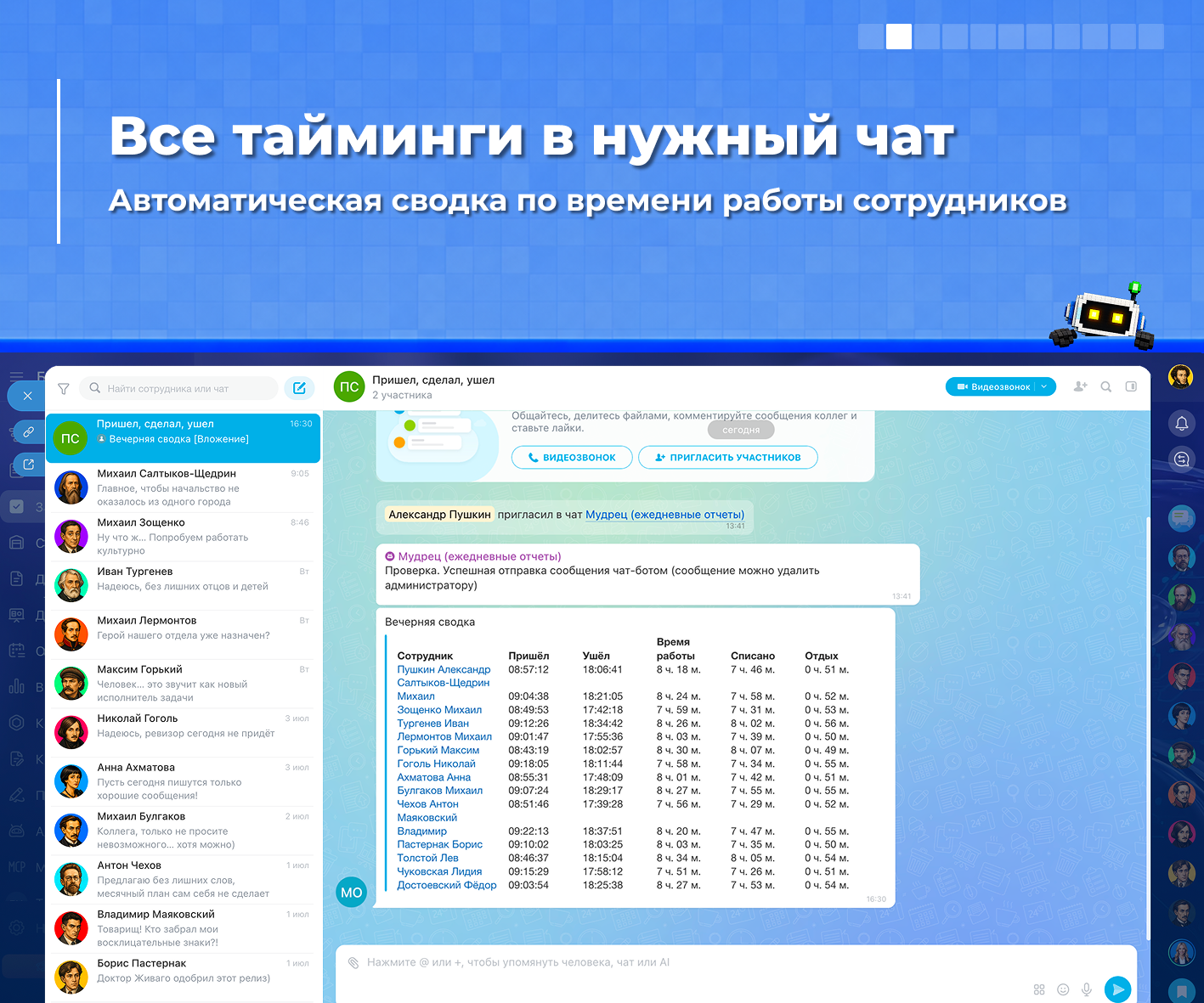
Task: Click the ВИДЕОЗВОНОК outlined button
Action: tap(572, 457)
